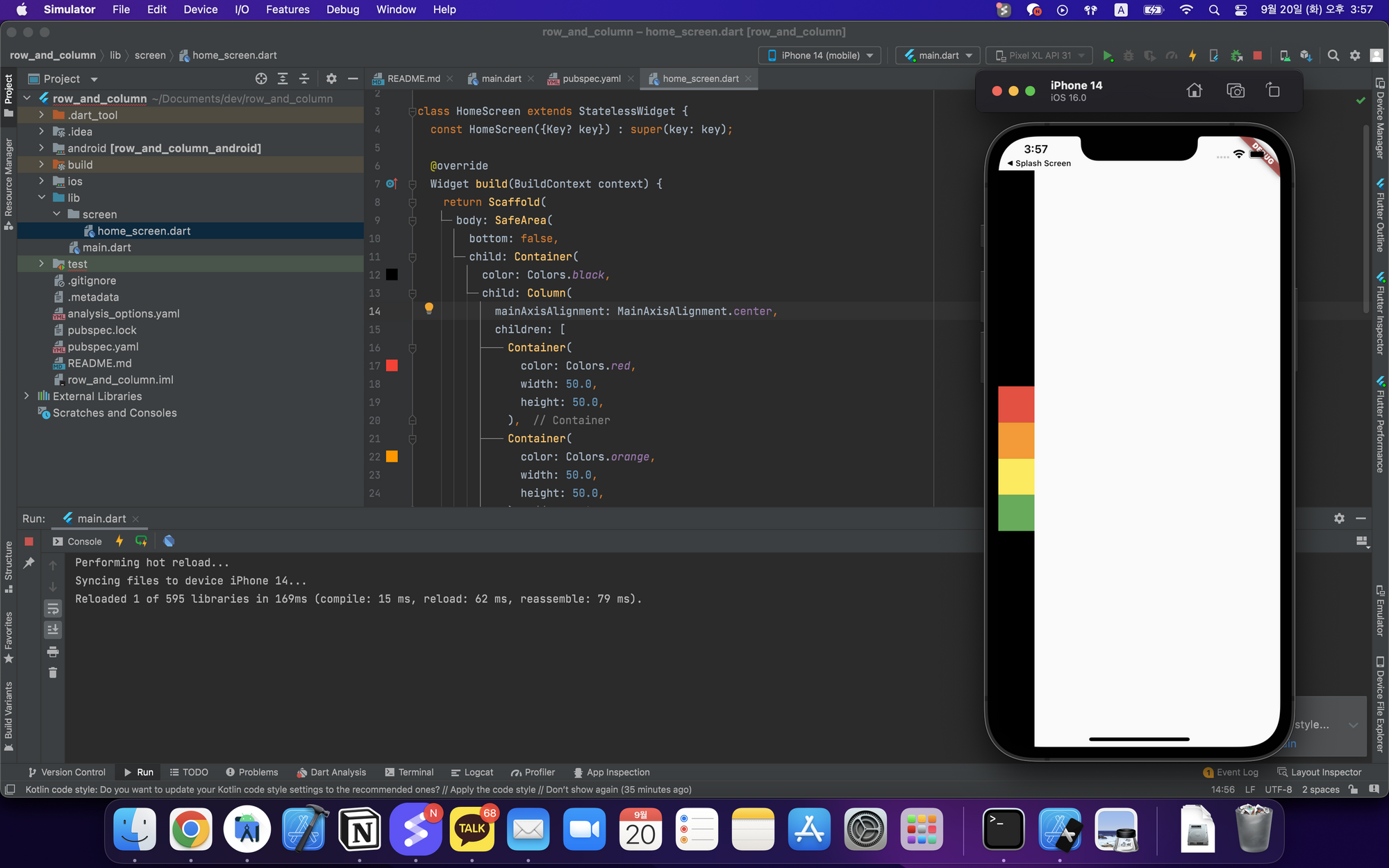
Task: Click the clear console trash icon
Action: (x=53, y=672)
